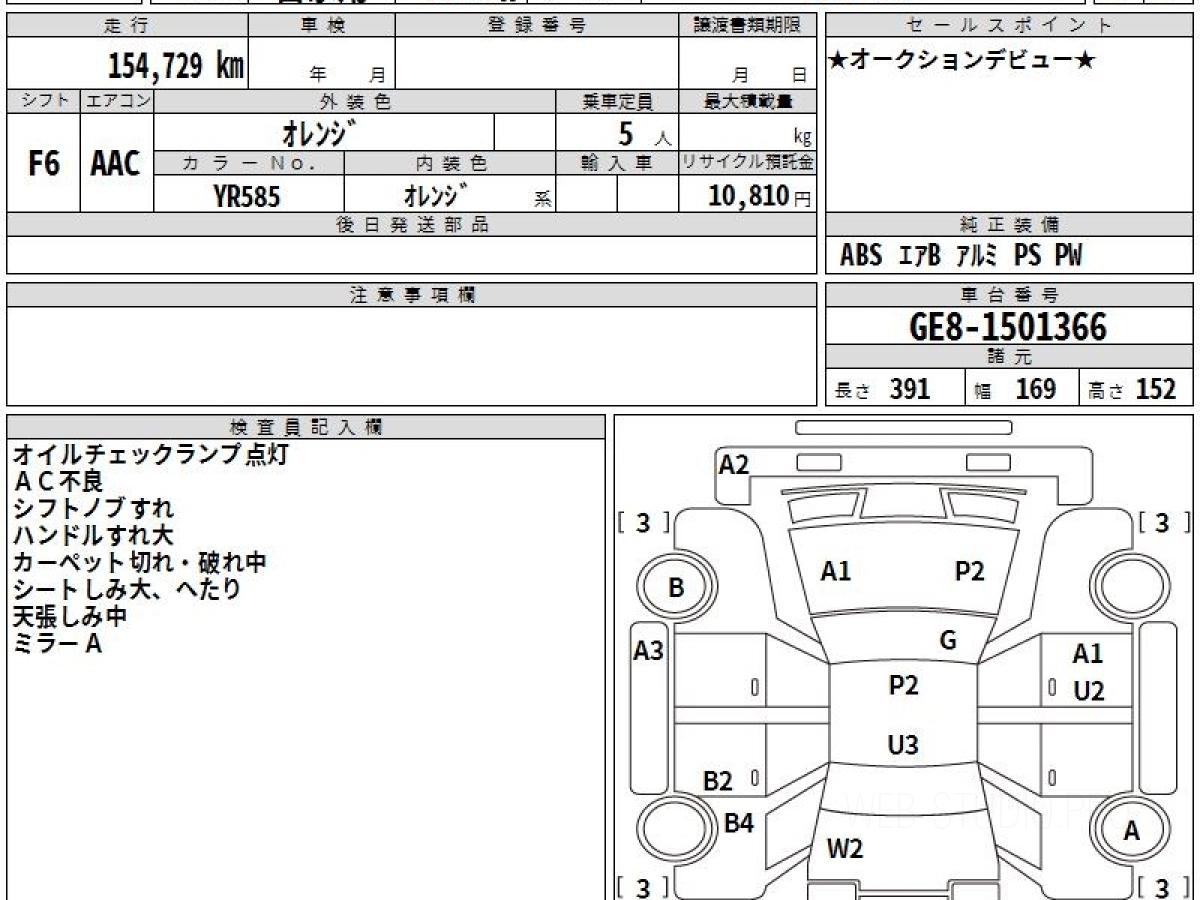Click the ★オークションデビュー★ sales point text
1200x900 pixels.
963,62
